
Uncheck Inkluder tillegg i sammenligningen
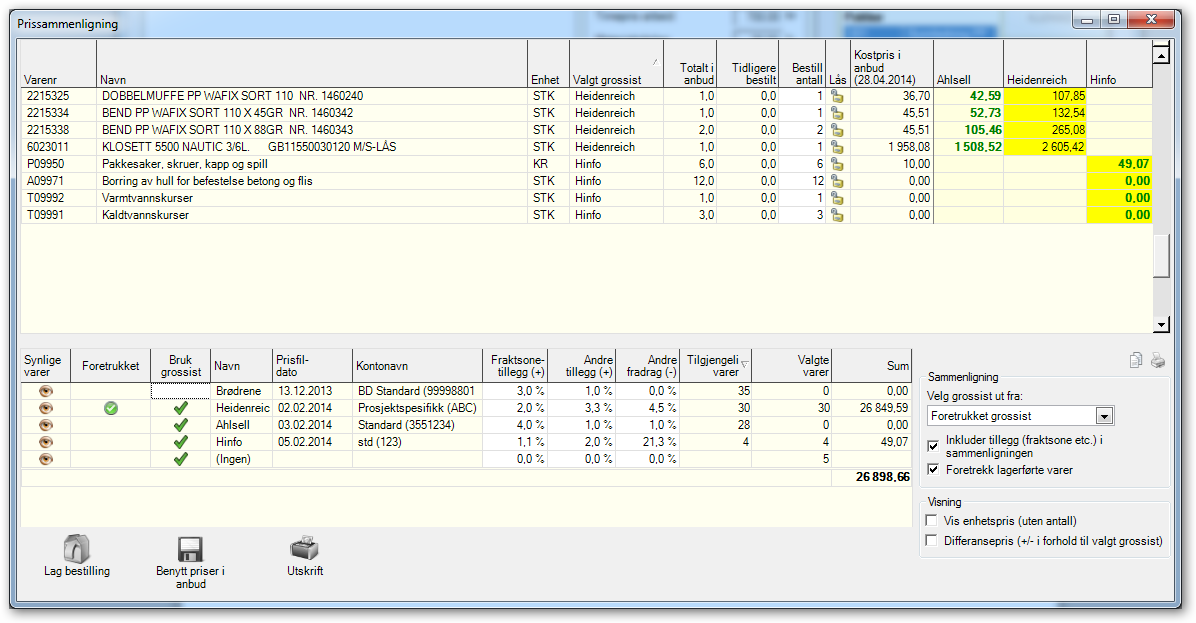[933, 445]
